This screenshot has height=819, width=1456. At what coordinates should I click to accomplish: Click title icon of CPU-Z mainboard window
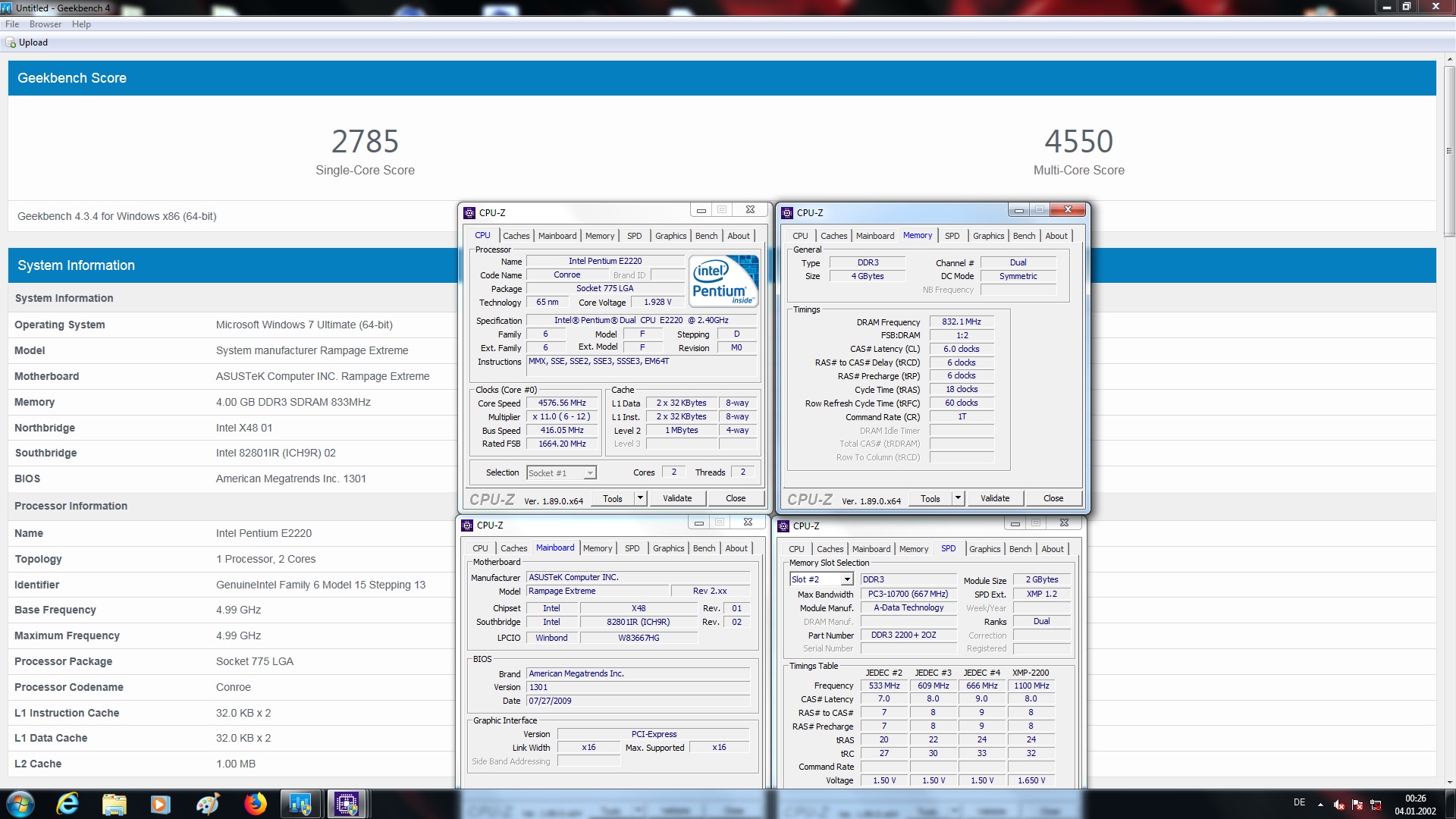click(x=467, y=526)
